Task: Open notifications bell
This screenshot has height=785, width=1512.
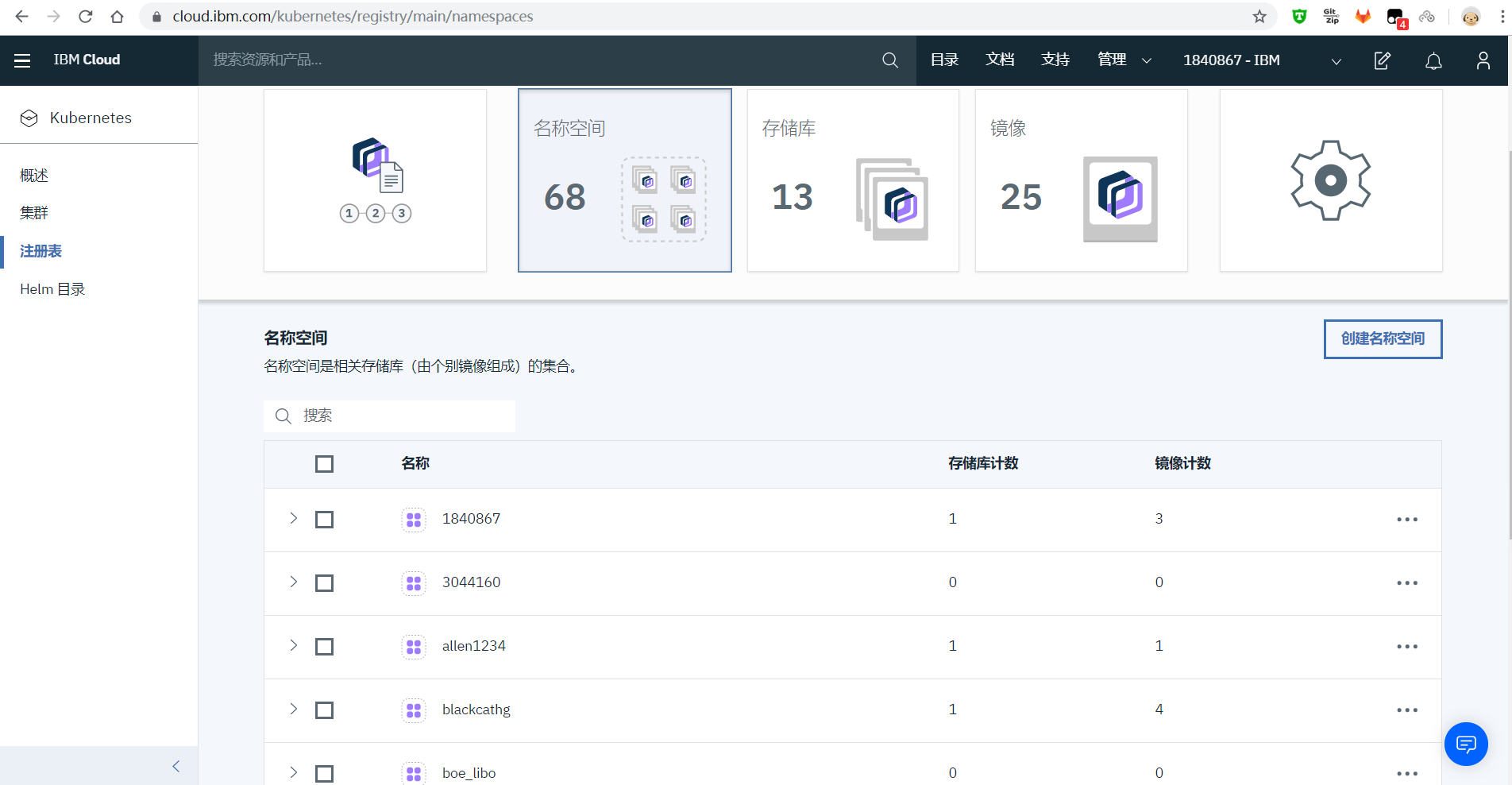Action: 1433,60
